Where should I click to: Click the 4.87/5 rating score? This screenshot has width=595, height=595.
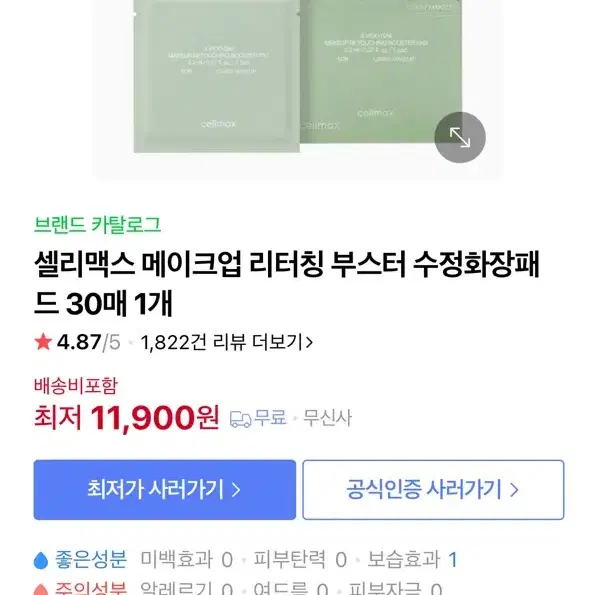click(88, 342)
